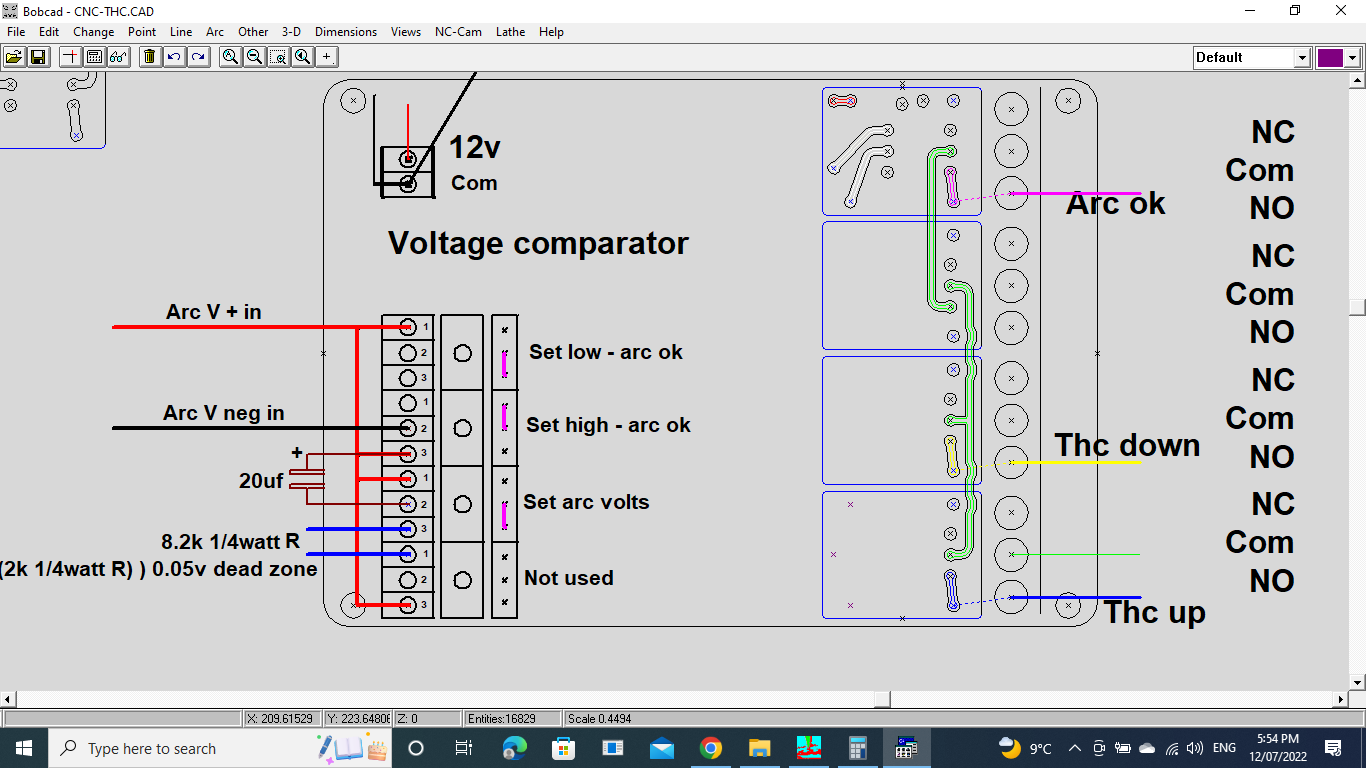Open the Change menu

pyautogui.click(x=93, y=32)
